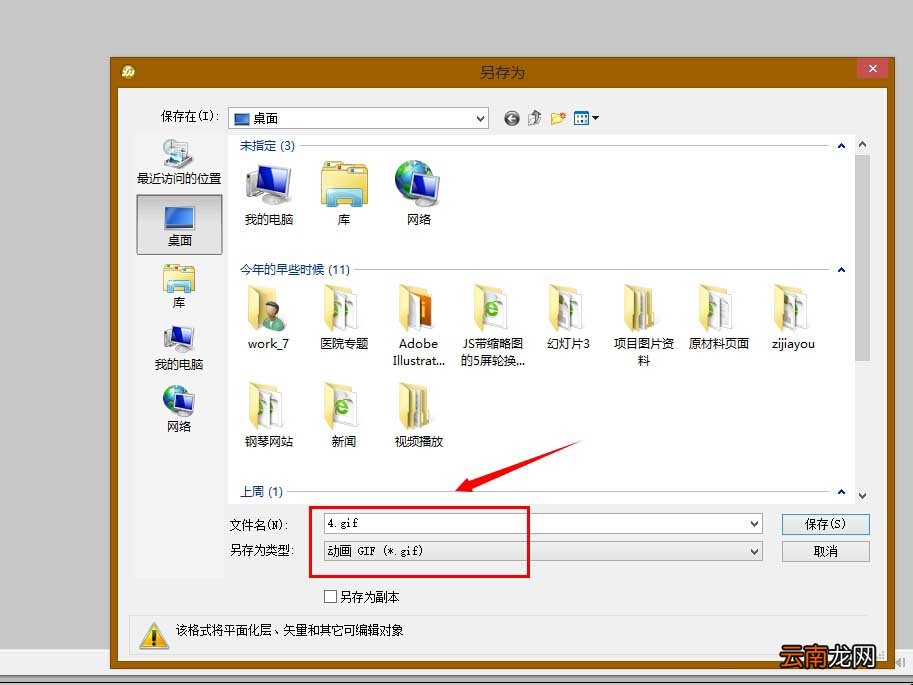This screenshot has height=685, width=913.
Task: Click the 文件名 input field
Action: pos(536,524)
